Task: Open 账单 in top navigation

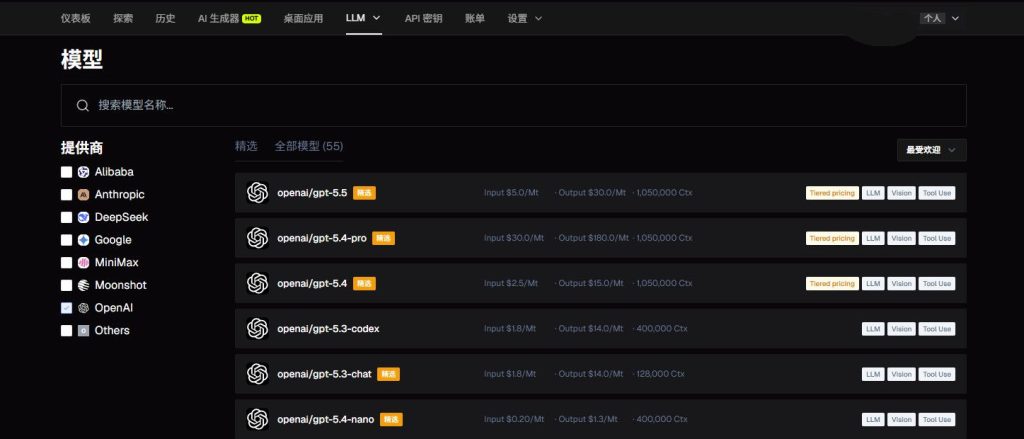Action: 475,18
